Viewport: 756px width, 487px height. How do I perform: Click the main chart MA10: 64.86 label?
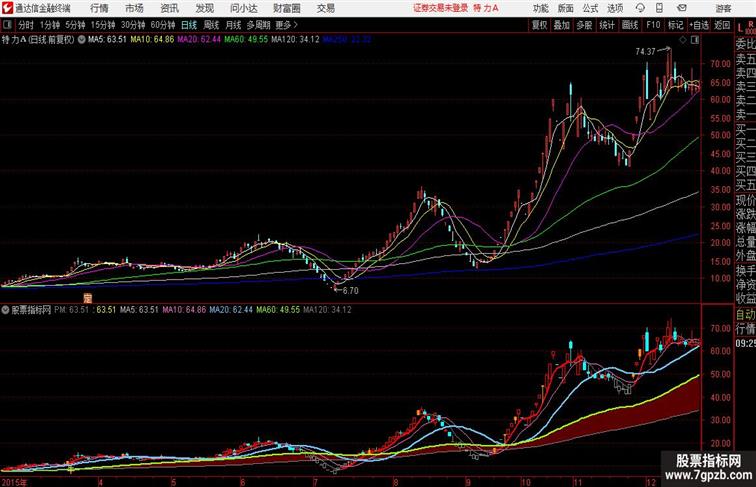click(152, 40)
